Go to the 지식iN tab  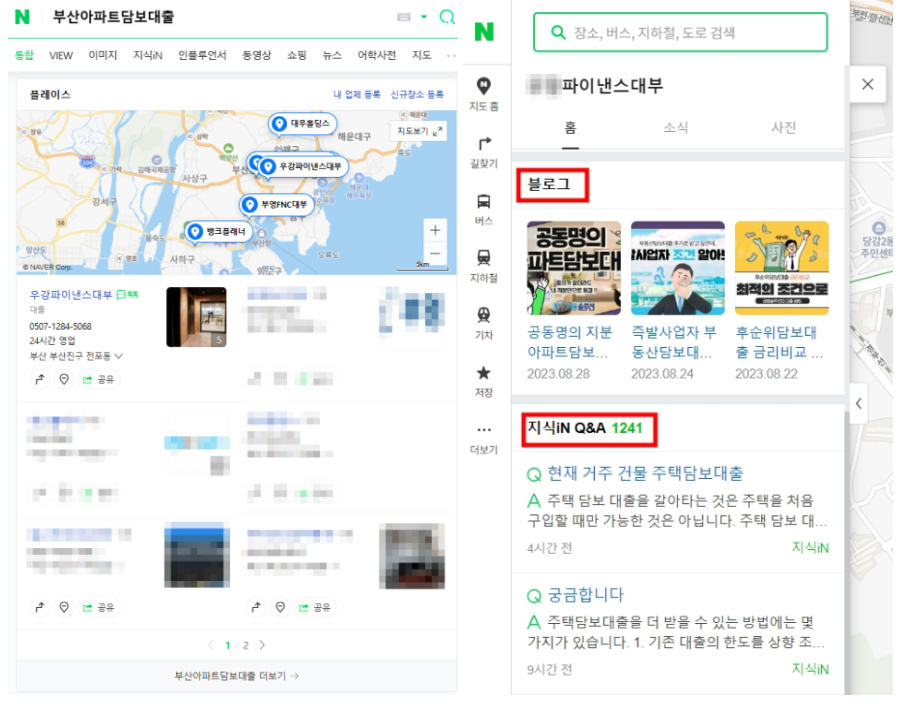click(x=148, y=55)
